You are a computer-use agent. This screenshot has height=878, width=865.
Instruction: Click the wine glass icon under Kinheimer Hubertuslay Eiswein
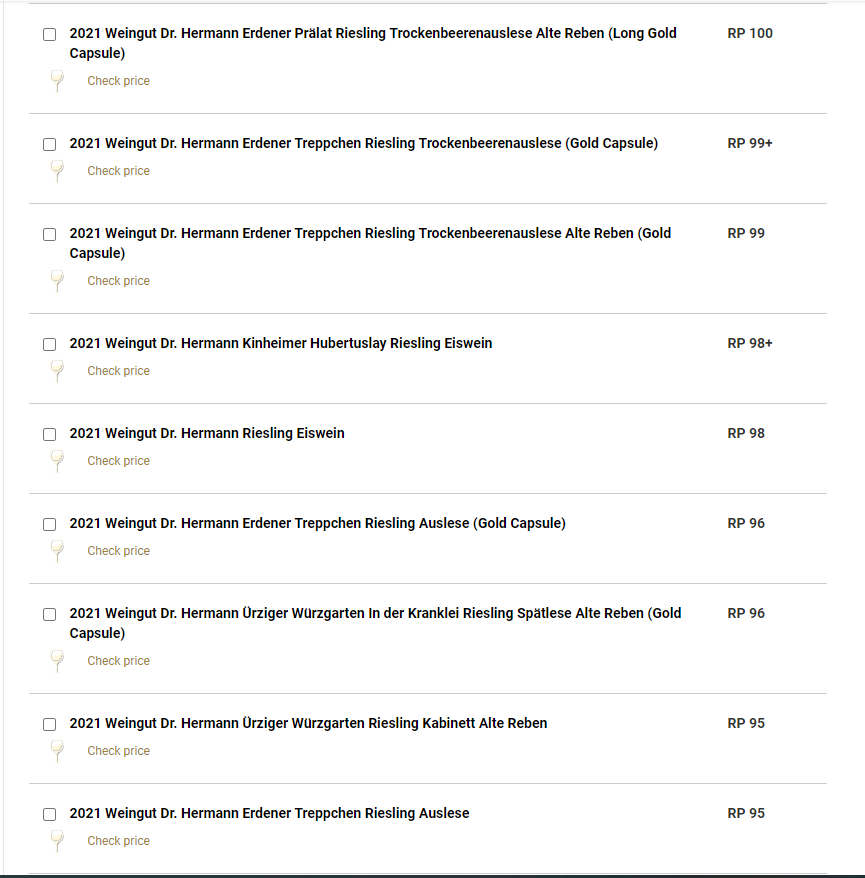[x=57, y=371]
